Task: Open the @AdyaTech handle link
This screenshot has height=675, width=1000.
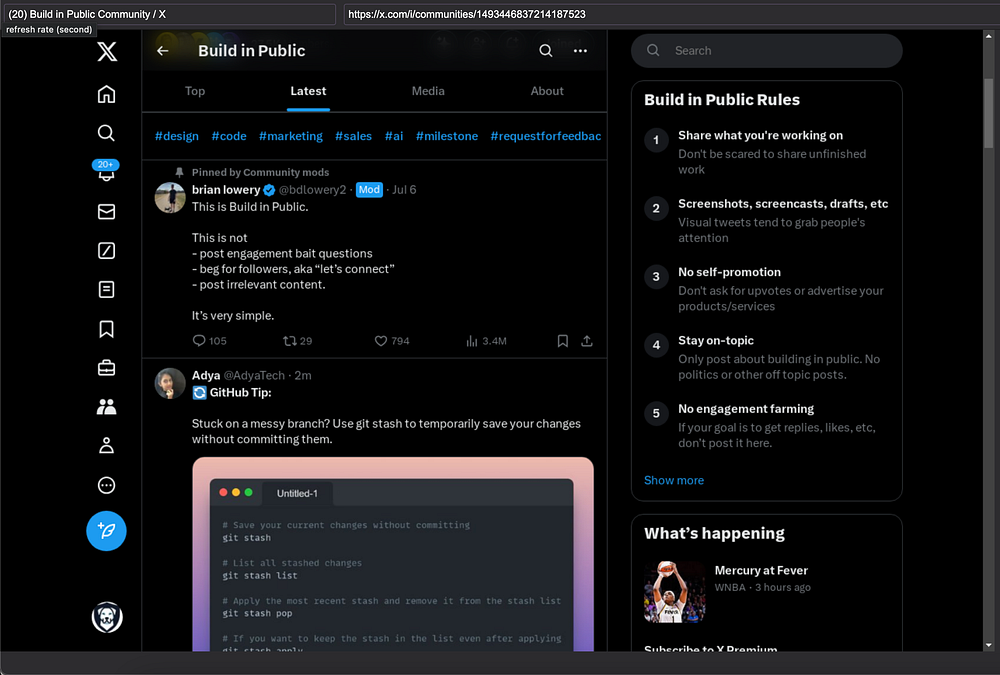Action: coord(254,375)
